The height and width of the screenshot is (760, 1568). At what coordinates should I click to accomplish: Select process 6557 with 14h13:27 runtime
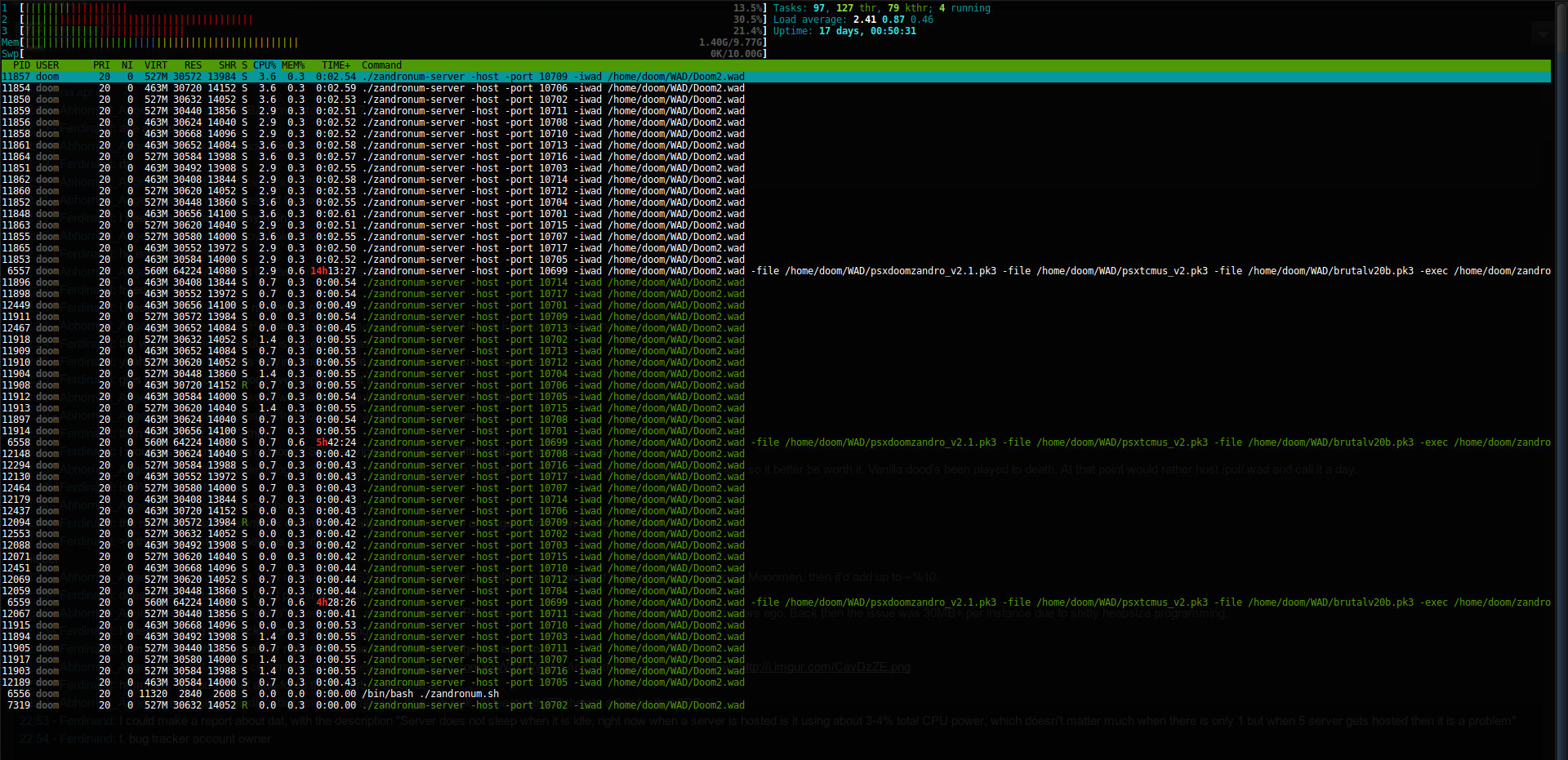408,271
